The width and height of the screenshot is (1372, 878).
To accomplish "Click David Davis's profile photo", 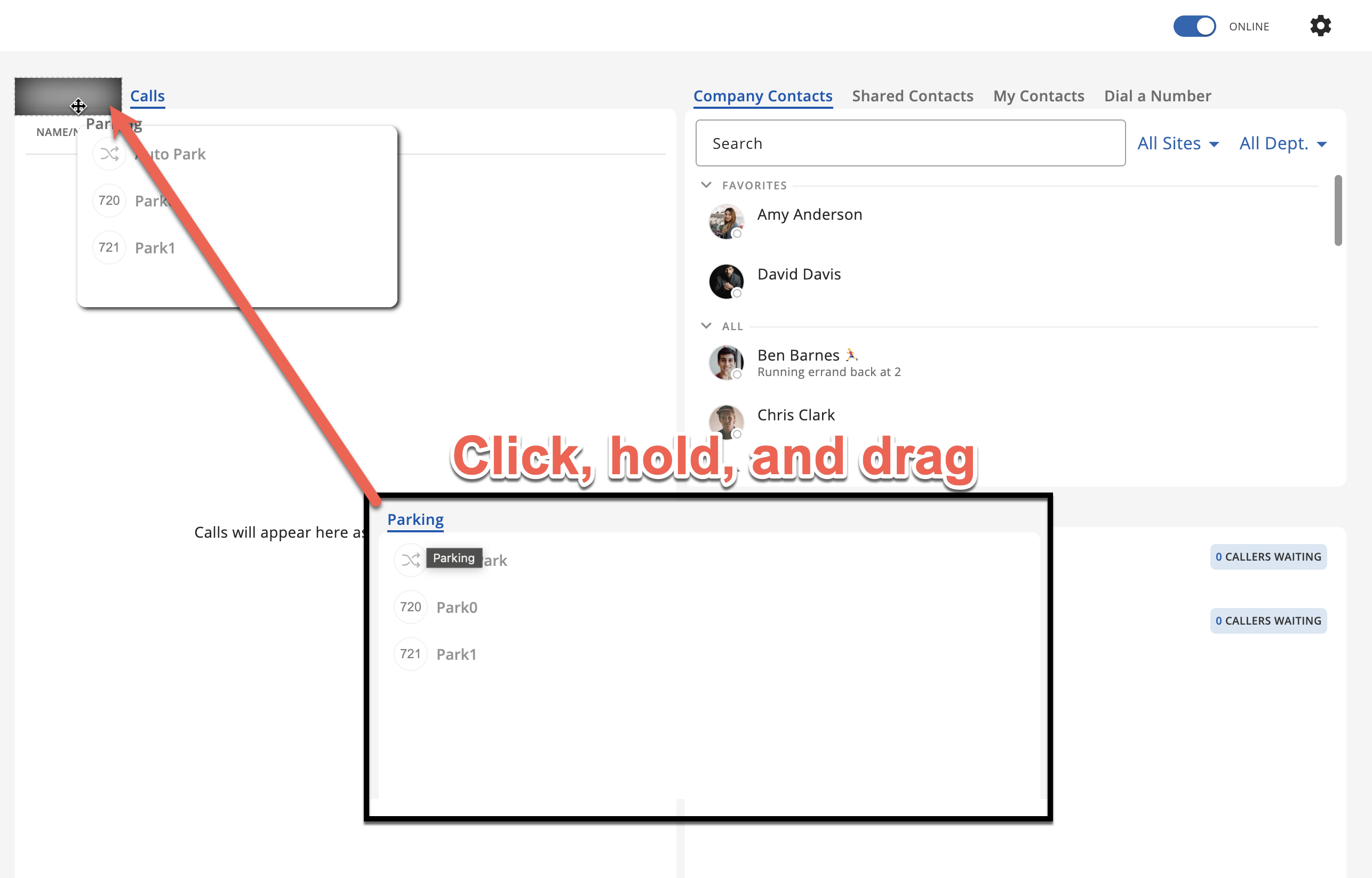I will click(x=725, y=281).
